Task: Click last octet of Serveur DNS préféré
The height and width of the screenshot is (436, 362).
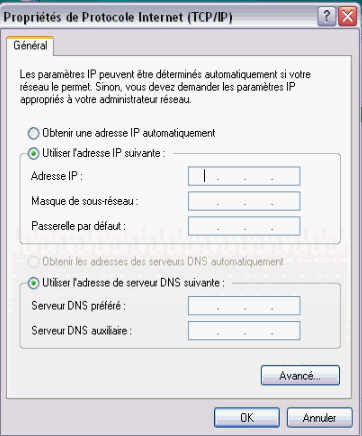Action: pos(286,306)
